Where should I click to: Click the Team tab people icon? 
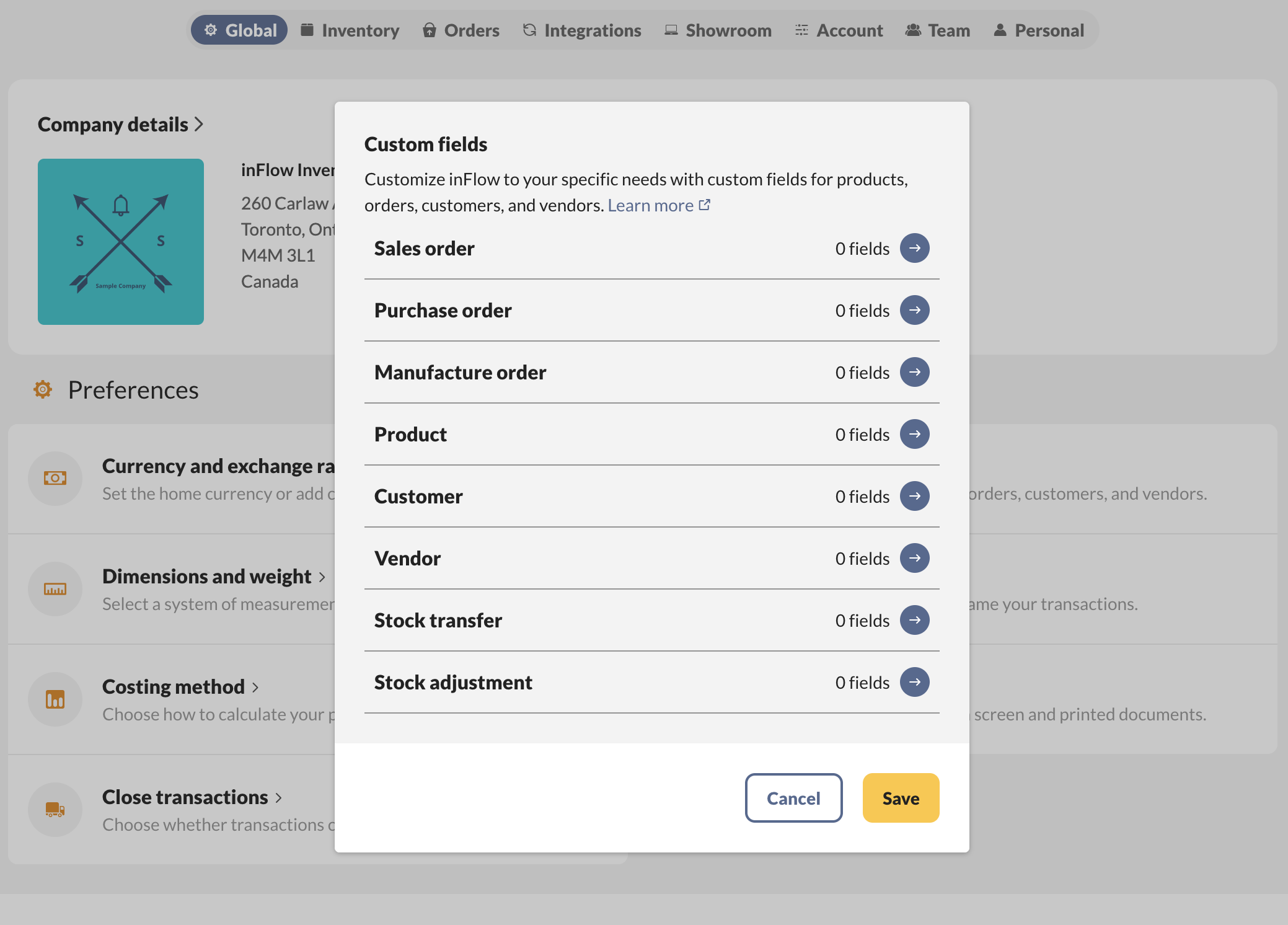coord(913,30)
